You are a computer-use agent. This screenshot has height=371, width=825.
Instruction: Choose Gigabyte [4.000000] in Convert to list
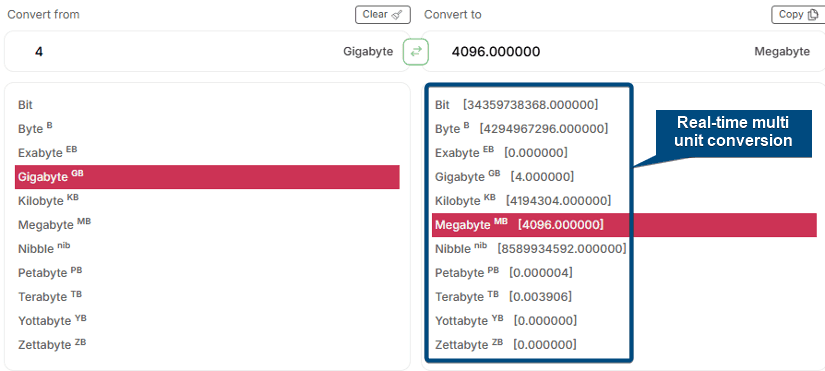point(505,177)
